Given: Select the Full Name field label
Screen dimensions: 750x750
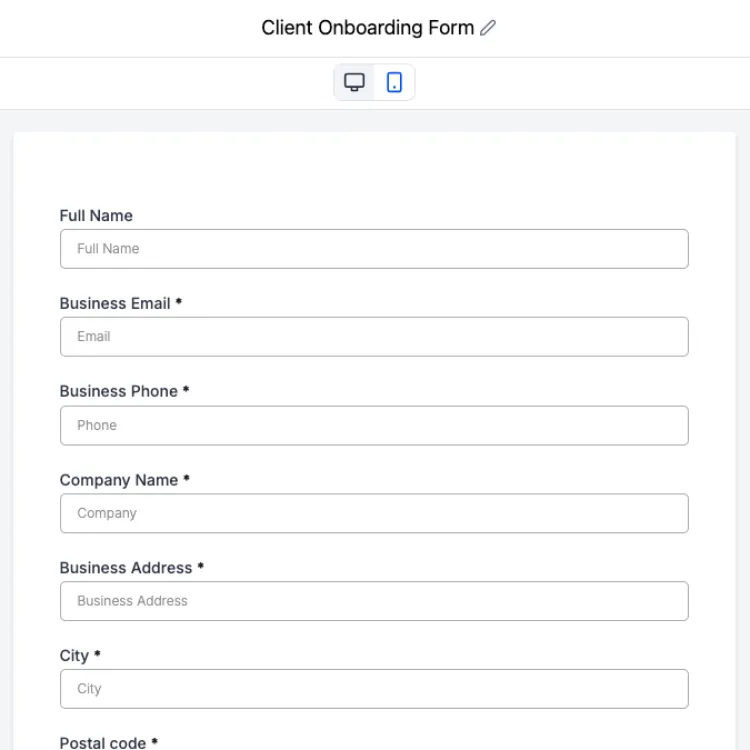Looking at the screenshot, I should click(96, 216).
